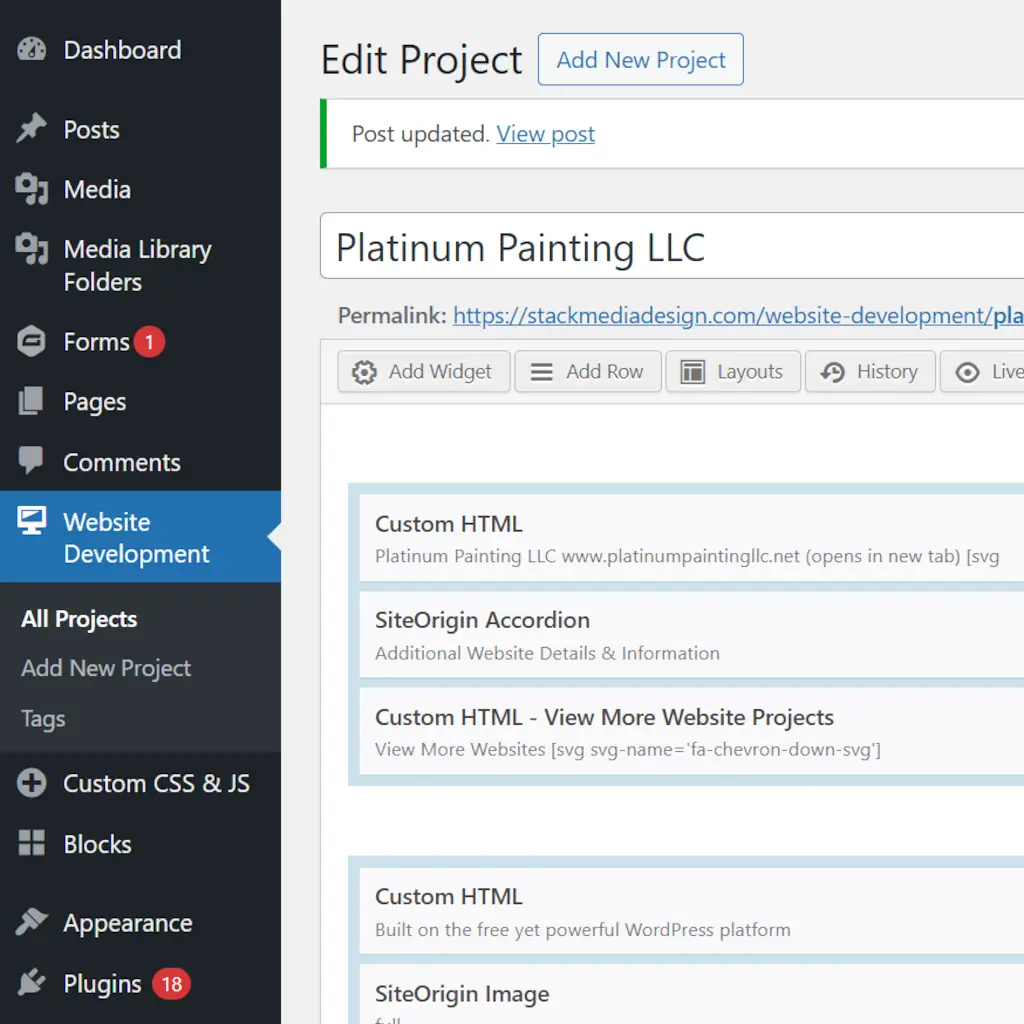
Task: Click "Additional Website Details & Information" text
Action: pyautogui.click(x=547, y=653)
